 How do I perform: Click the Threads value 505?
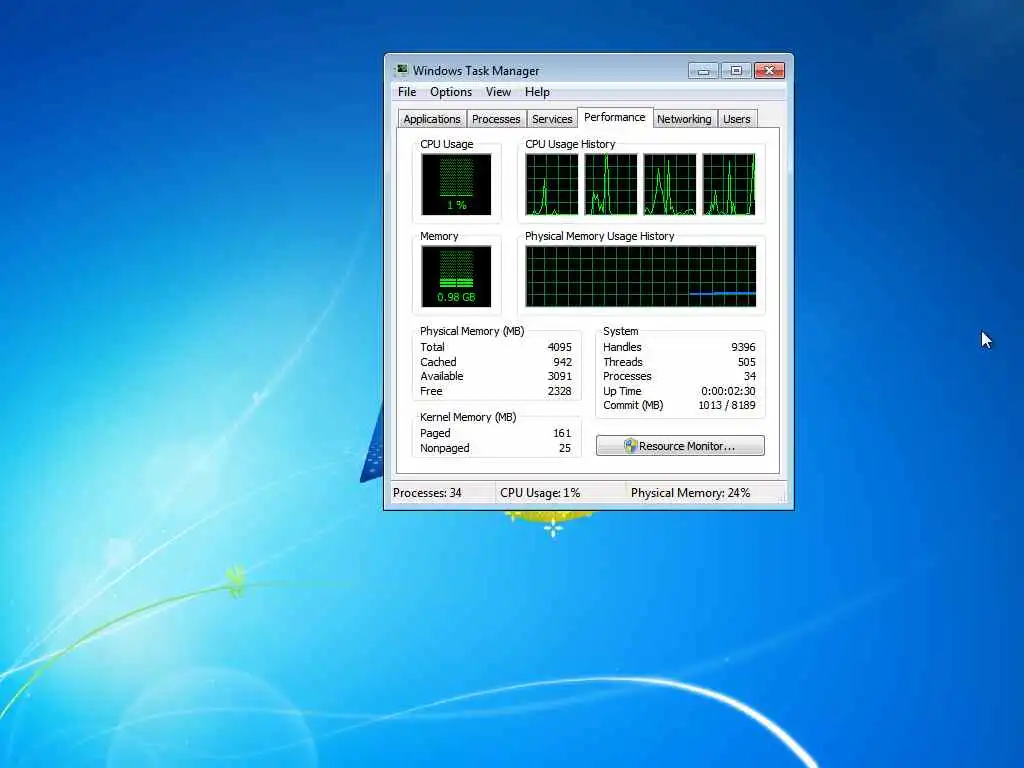(746, 362)
